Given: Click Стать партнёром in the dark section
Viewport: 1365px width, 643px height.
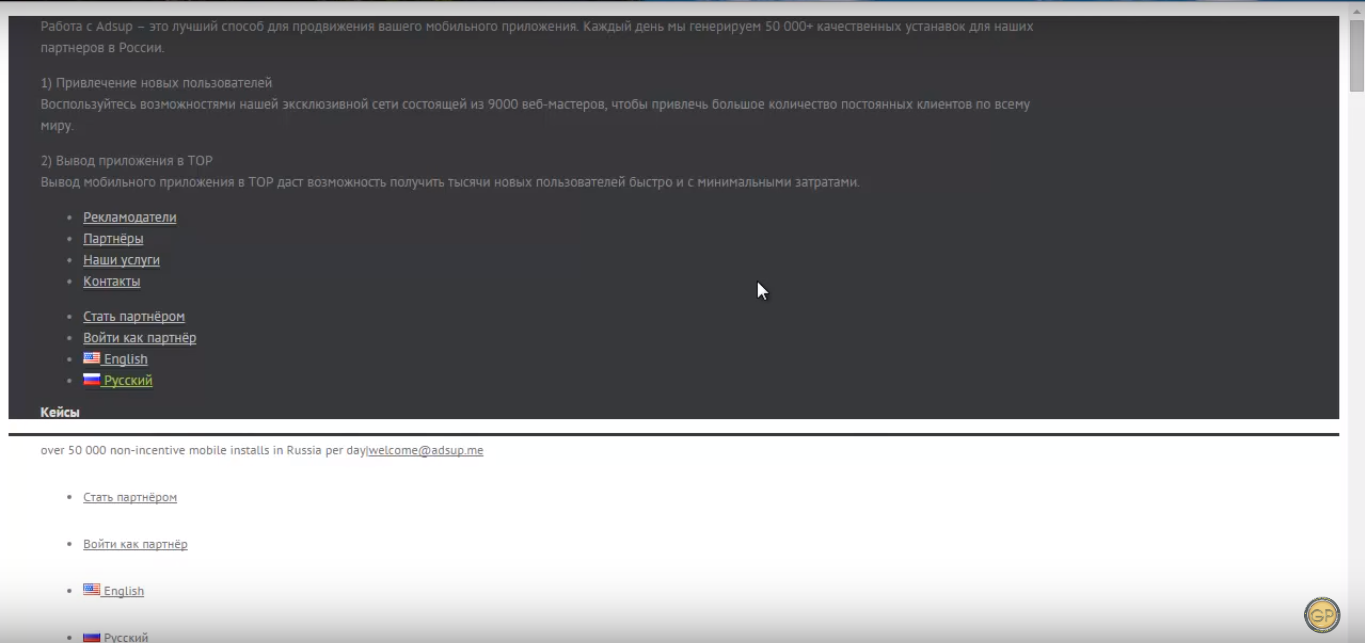Looking at the screenshot, I should tap(134, 316).
